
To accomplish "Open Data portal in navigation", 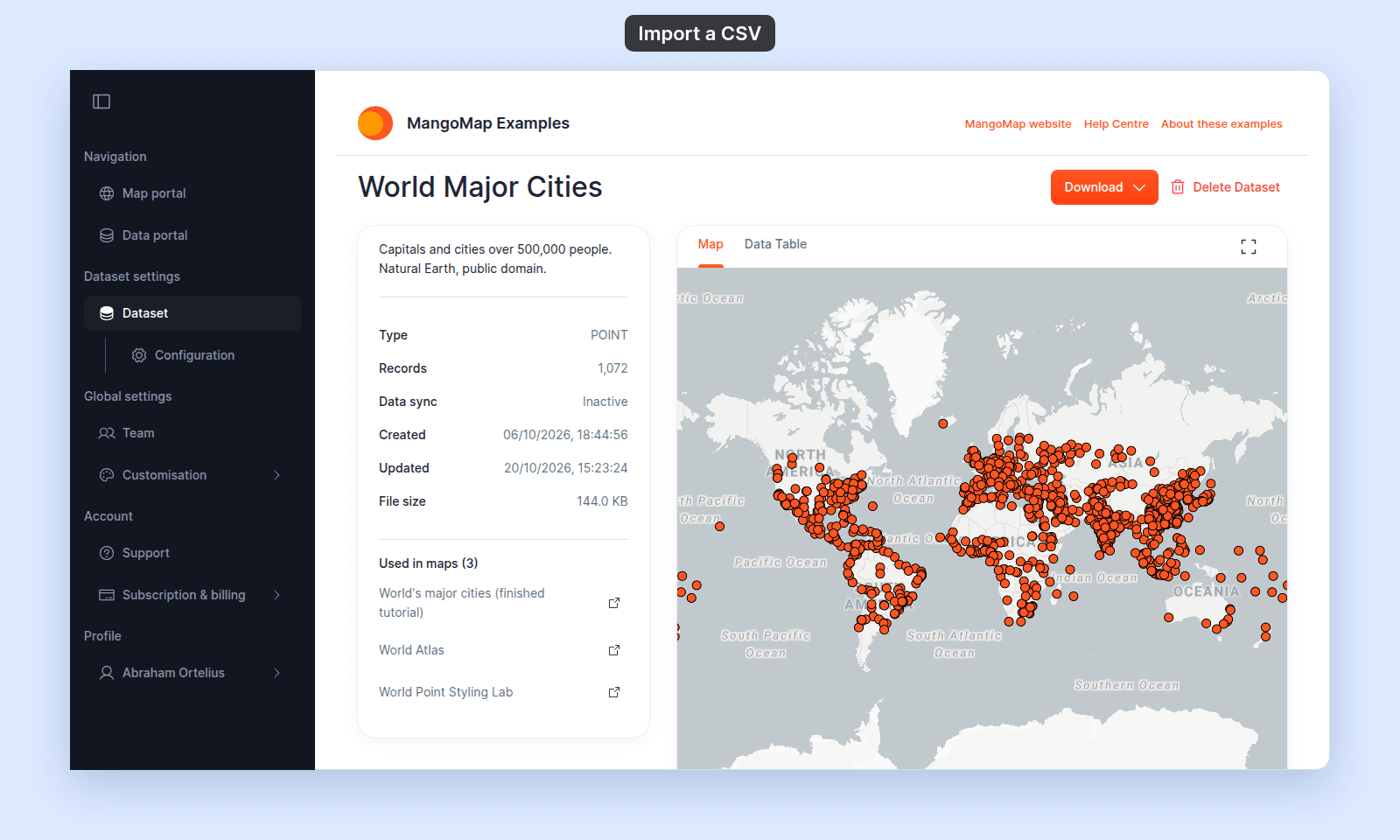I will [192, 235].
